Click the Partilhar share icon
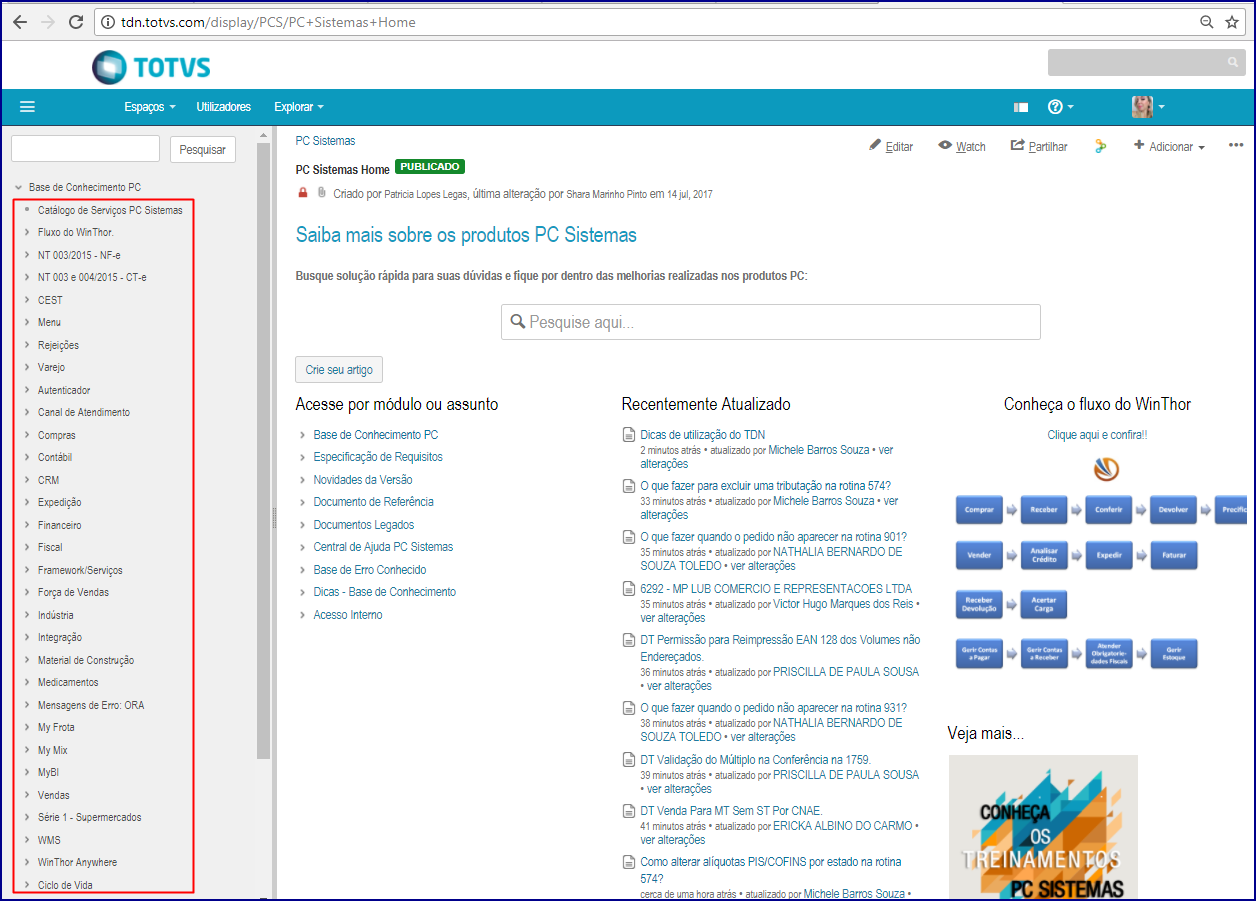The image size is (1256, 901). tap(1018, 146)
